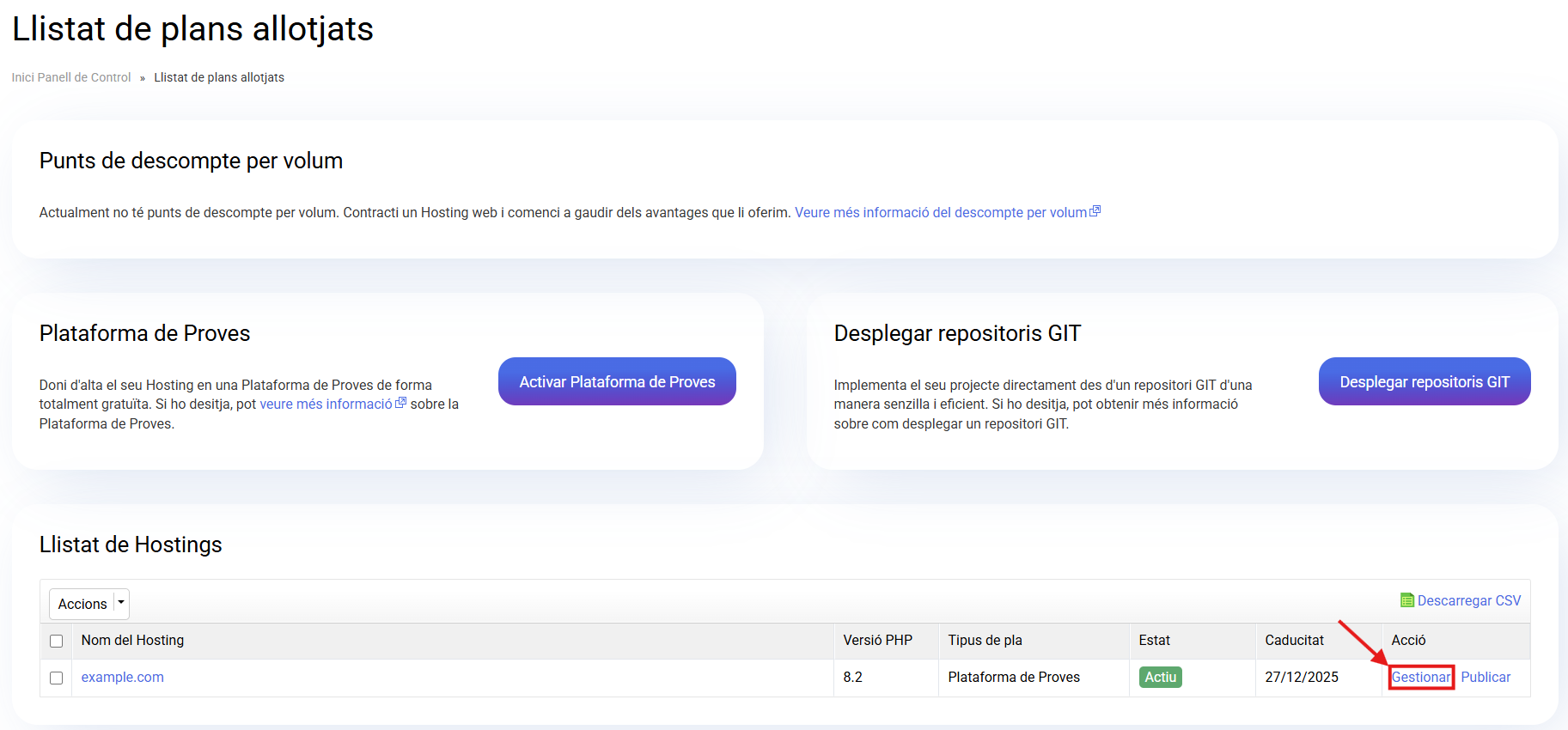Click Publicar in the Acció column
Image resolution: width=1568 pixels, height=730 pixels.
(1485, 677)
